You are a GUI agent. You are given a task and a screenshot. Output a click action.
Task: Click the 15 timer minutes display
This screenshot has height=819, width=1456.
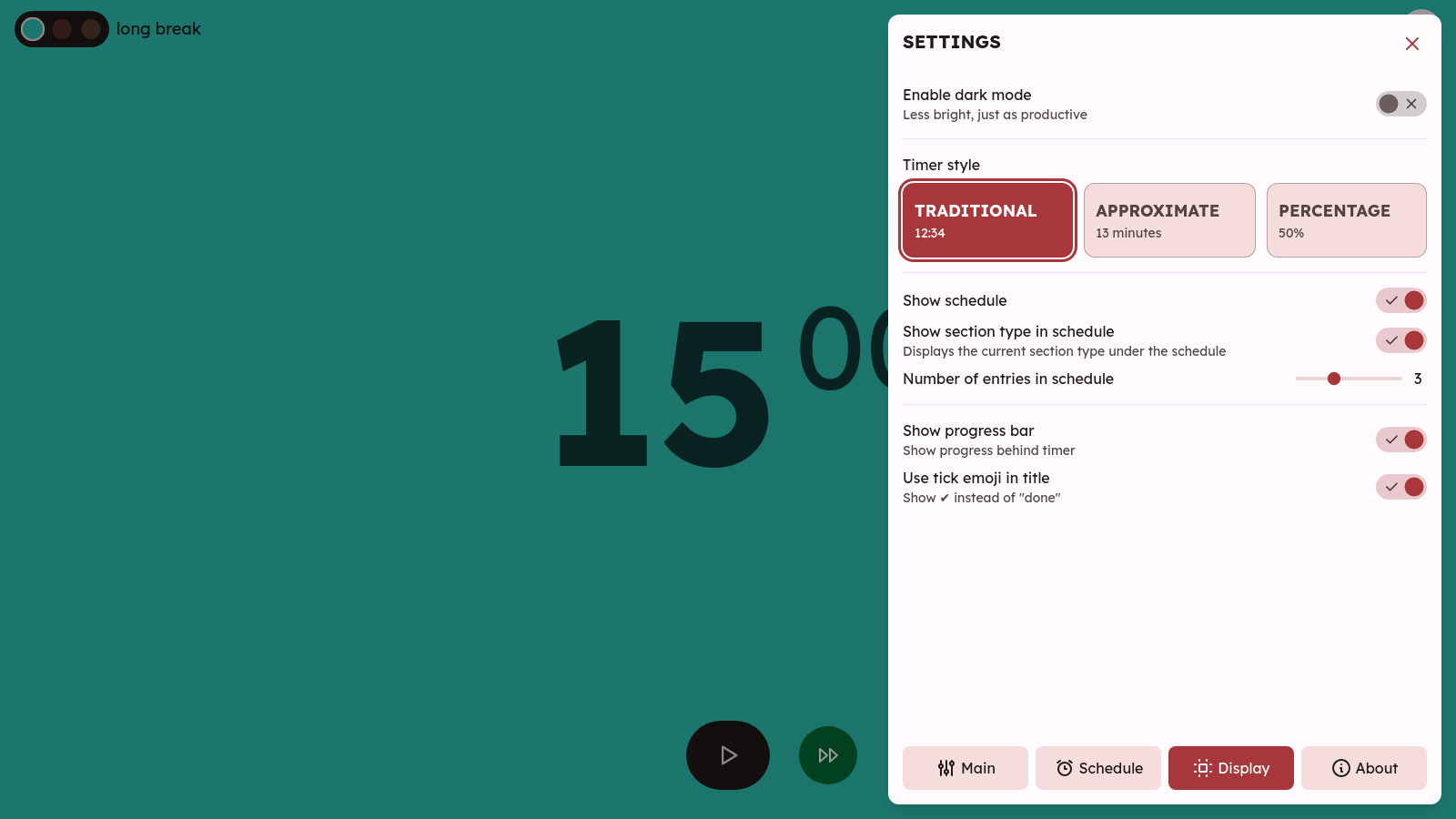(664, 393)
